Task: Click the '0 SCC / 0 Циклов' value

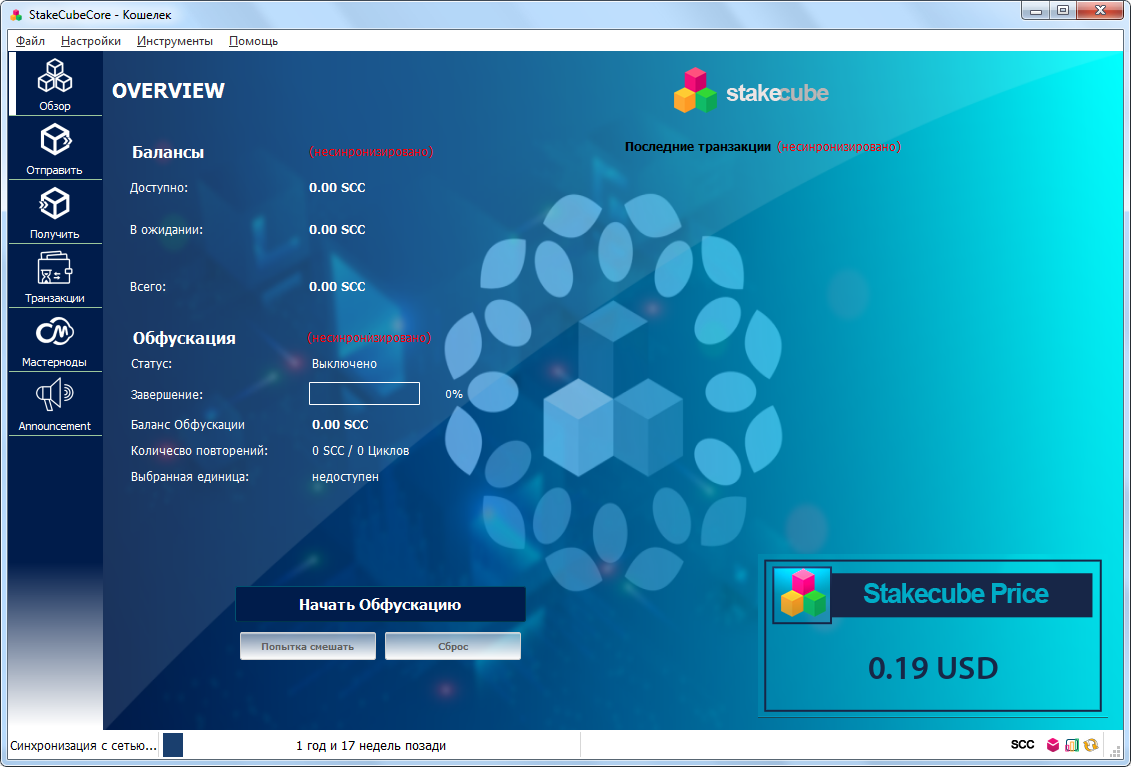Action: (x=361, y=451)
